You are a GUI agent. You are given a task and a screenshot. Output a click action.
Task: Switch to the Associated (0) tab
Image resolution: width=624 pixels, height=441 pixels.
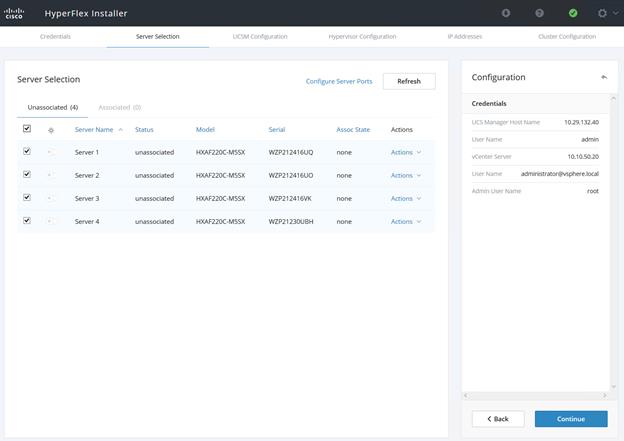[120, 107]
